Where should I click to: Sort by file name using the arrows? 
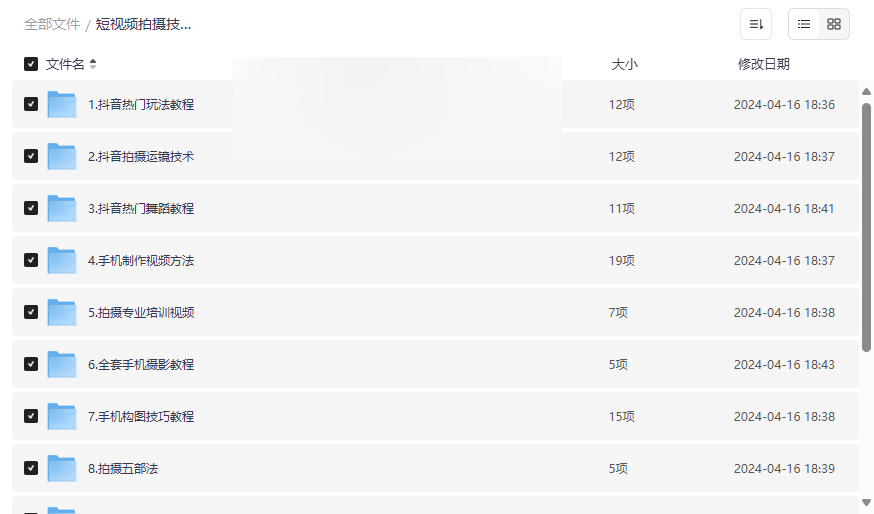click(93, 64)
